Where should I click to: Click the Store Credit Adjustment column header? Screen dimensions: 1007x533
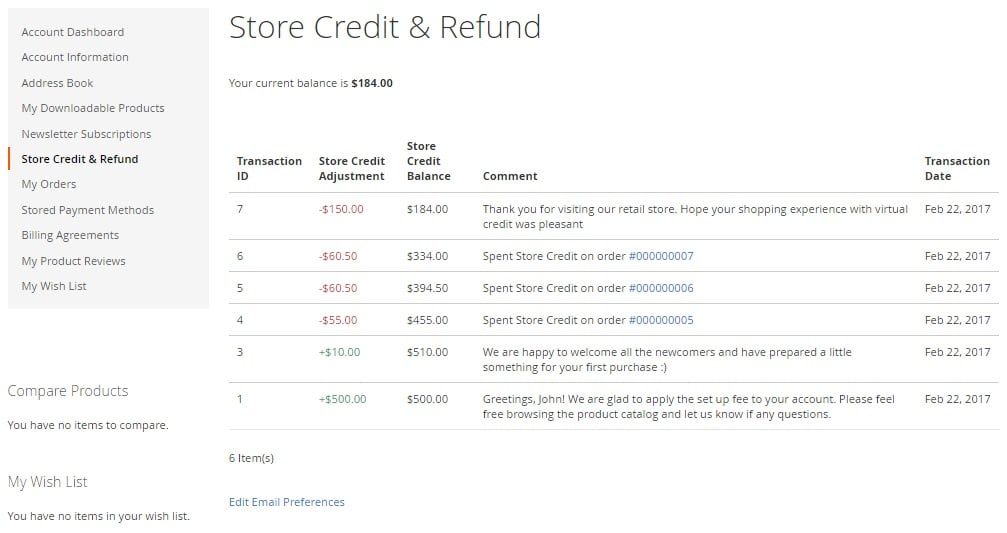[x=352, y=168]
